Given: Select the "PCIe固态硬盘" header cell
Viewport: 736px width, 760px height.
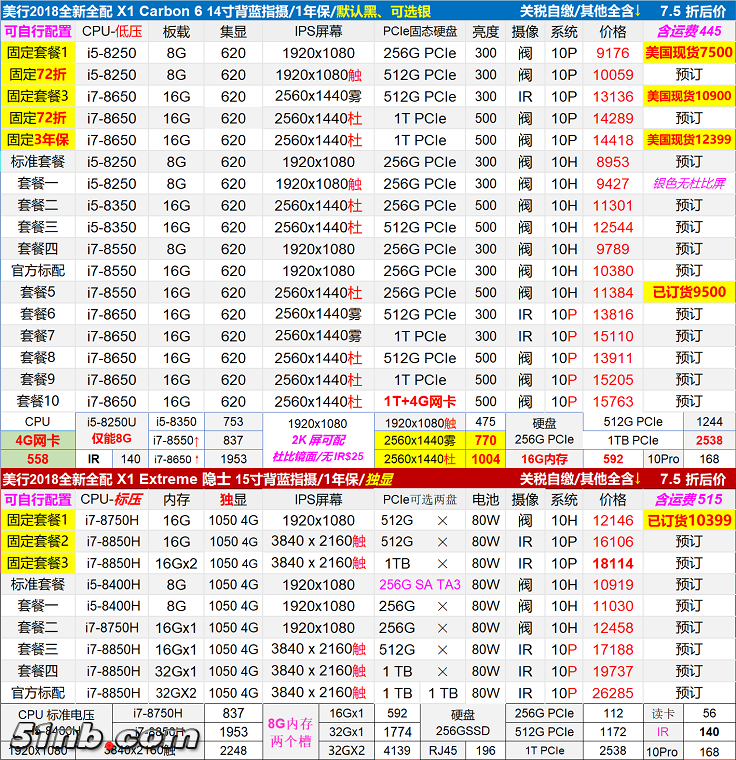Looking at the screenshot, I should (x=420, y=32).
